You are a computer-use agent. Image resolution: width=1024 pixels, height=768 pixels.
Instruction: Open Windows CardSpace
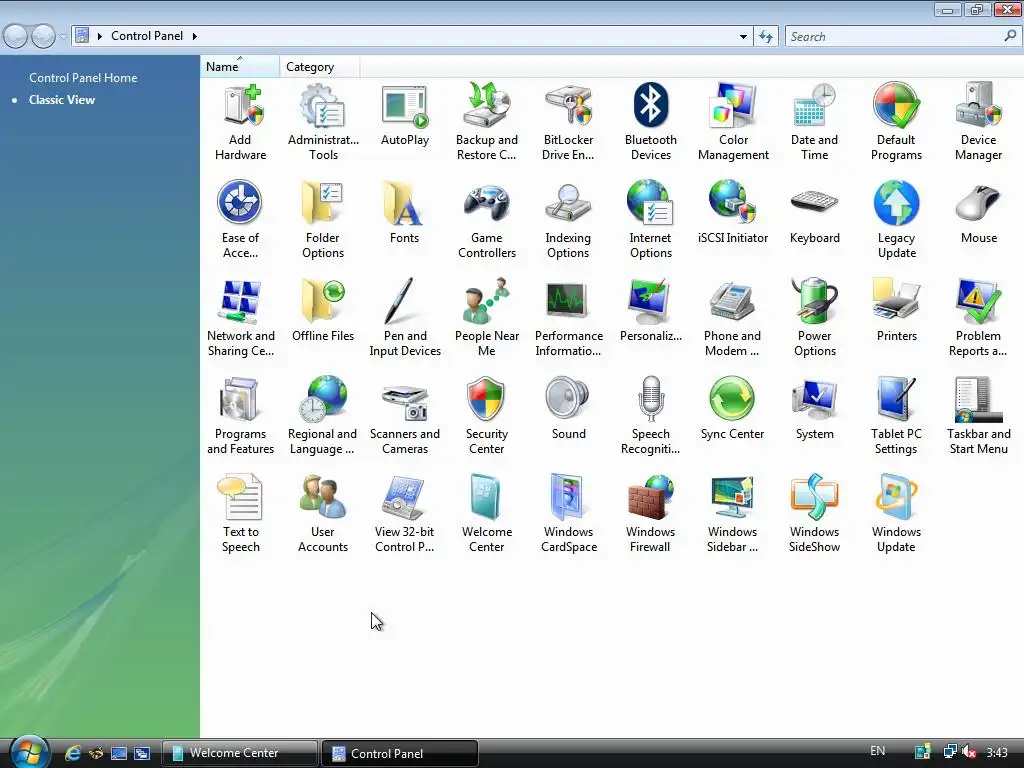(568, 514)
